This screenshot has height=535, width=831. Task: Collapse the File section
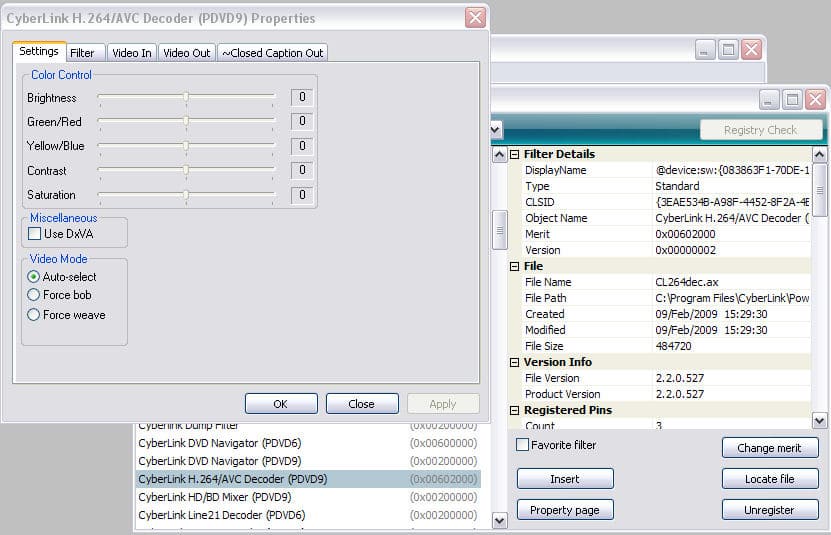(514, 266)
